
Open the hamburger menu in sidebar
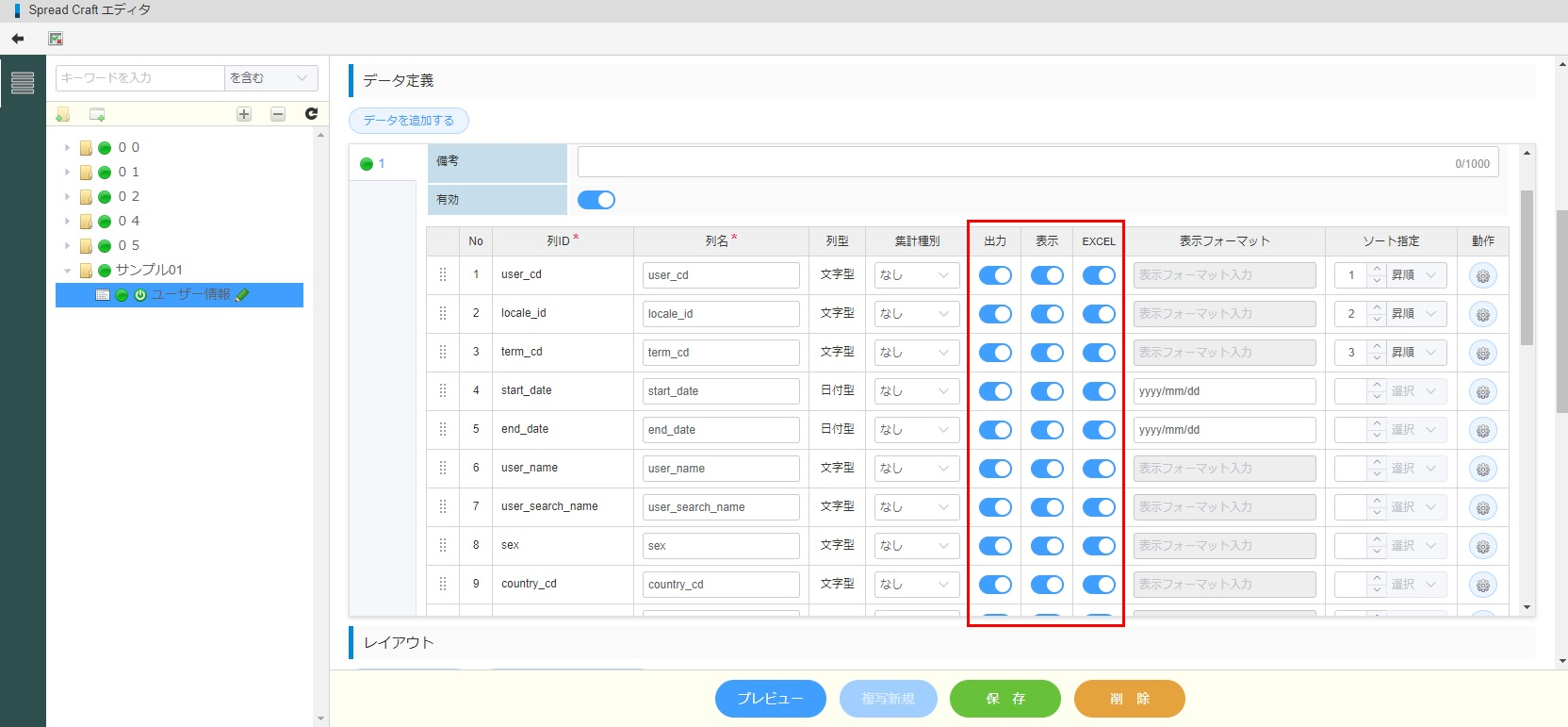(x=23, y=83)
